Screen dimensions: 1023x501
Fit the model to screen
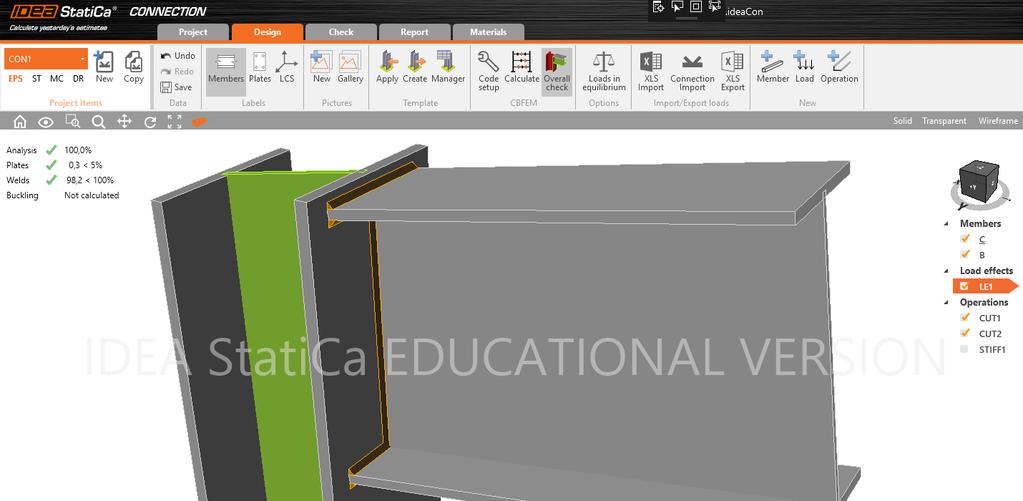pos(174,121)
